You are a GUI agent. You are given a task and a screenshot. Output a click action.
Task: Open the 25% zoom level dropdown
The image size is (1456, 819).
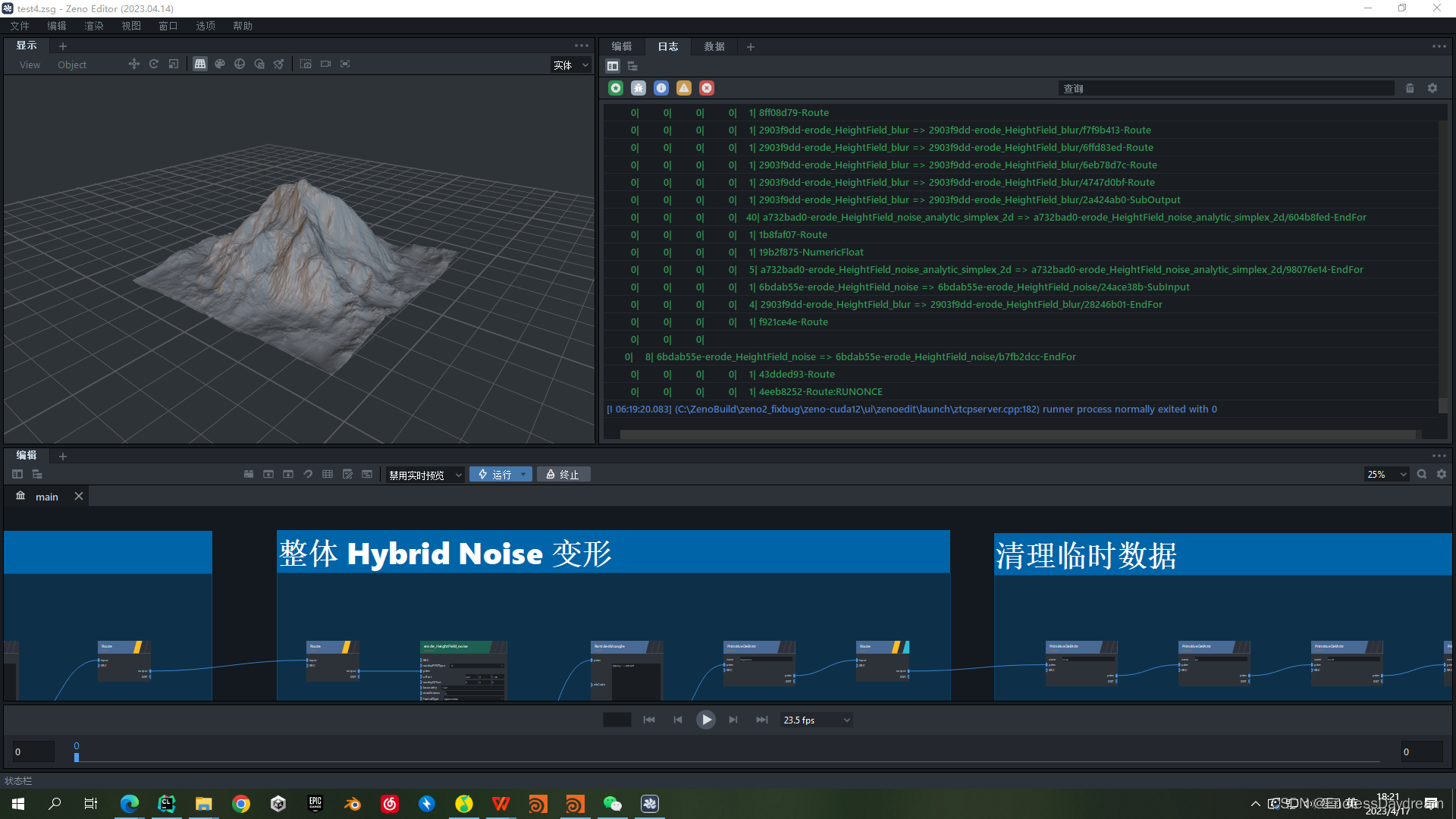point(1386,475)
